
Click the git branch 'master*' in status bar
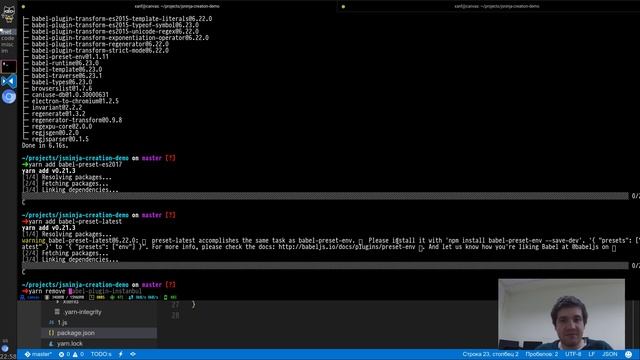tap(38, 354)
